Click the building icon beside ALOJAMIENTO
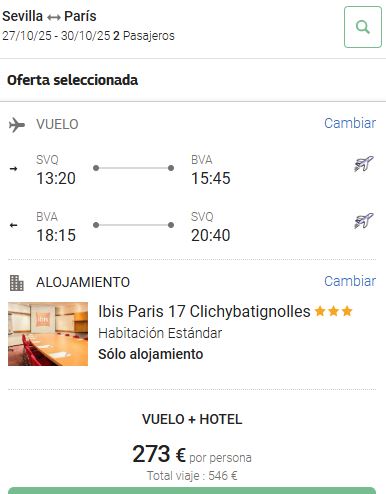The width and height of the screenshot is (386, 494). [17, 283]
